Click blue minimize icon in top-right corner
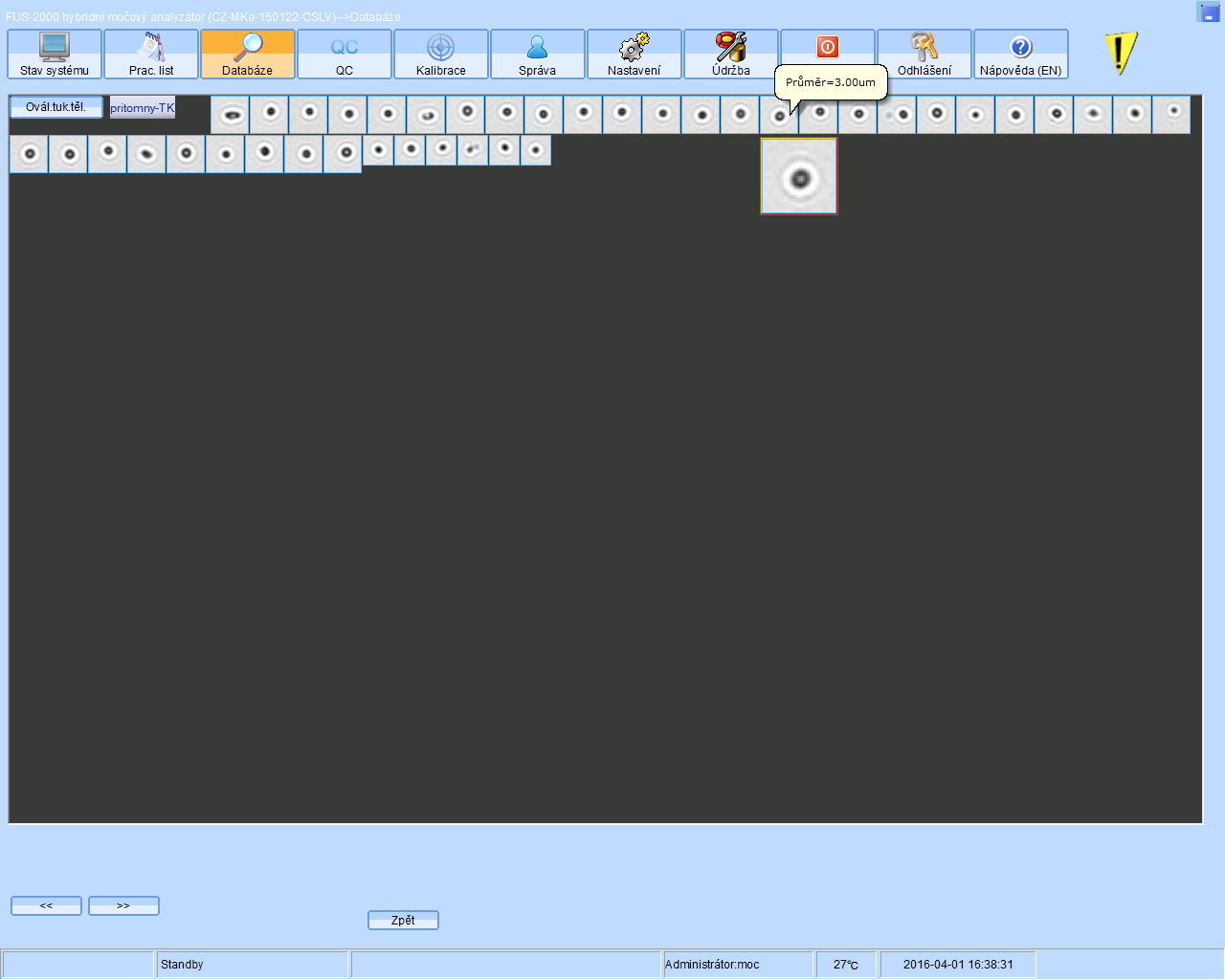This screenshot has height=980, width=1225. (x=1209, y=11)
